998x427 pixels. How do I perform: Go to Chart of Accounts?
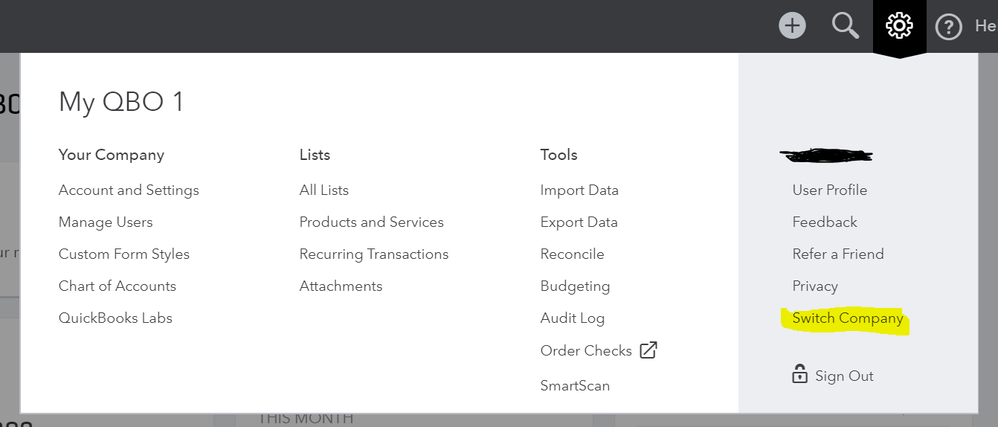(x=117, y=286)
